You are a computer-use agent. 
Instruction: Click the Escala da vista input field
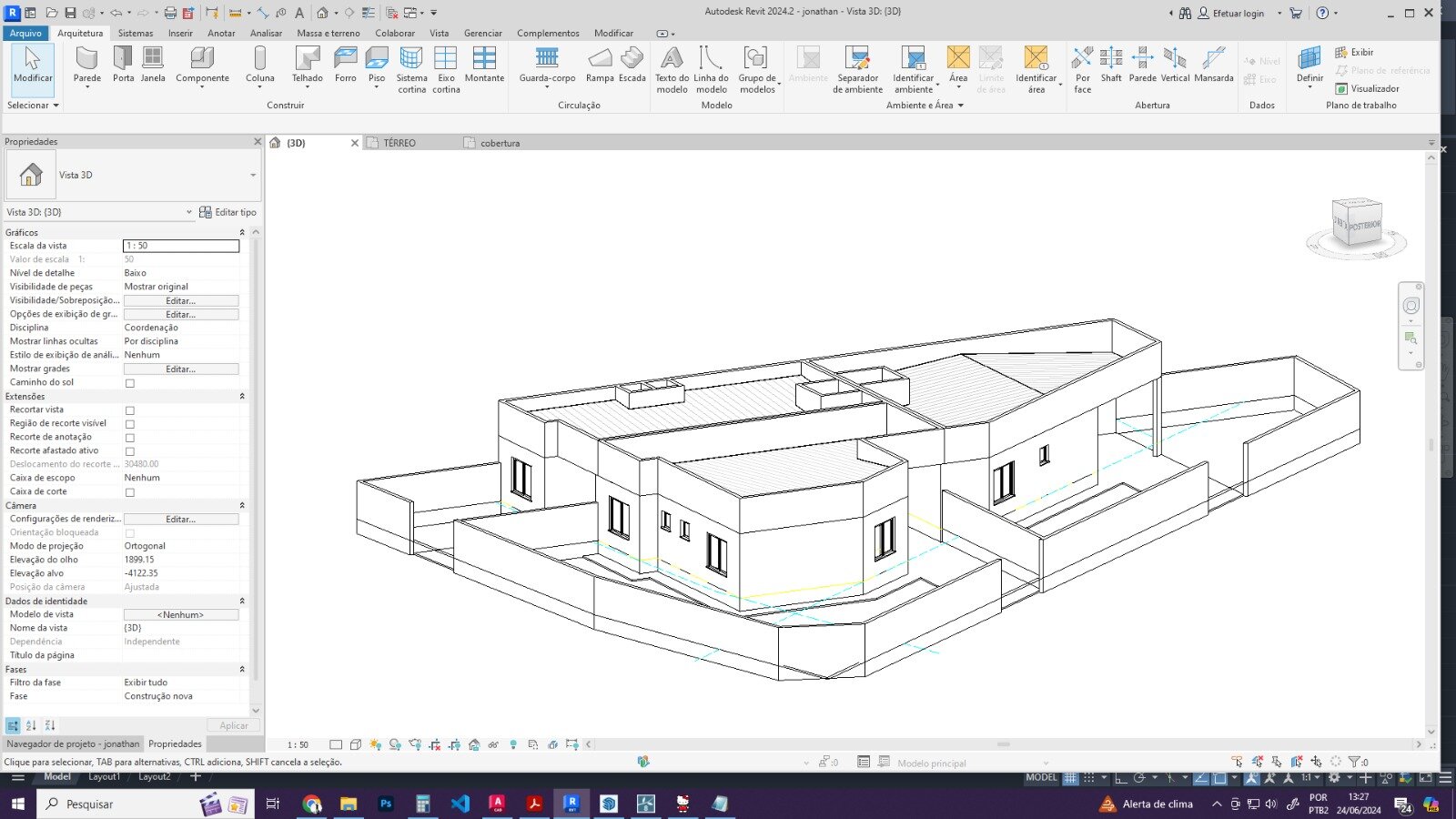pyautogui.click(x=181, y=246)
